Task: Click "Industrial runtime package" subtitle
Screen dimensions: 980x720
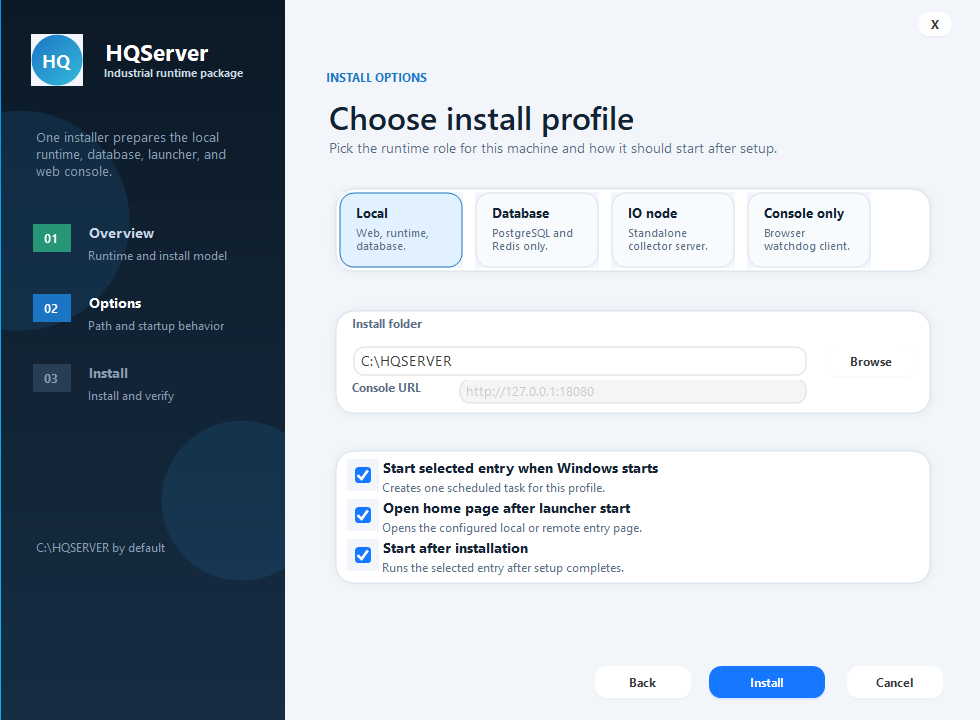Action: (x=173, y=73)
